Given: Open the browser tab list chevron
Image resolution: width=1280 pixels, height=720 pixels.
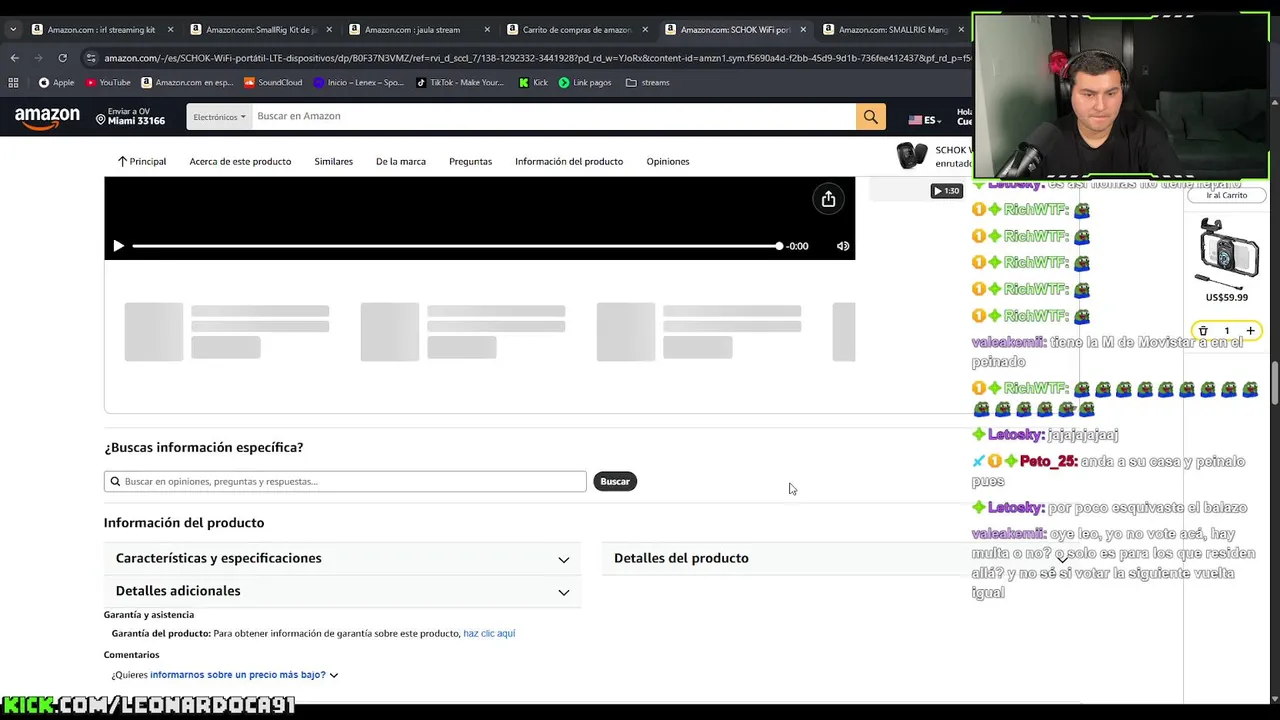Looking at the screenshot, I should tap(12, 30).
